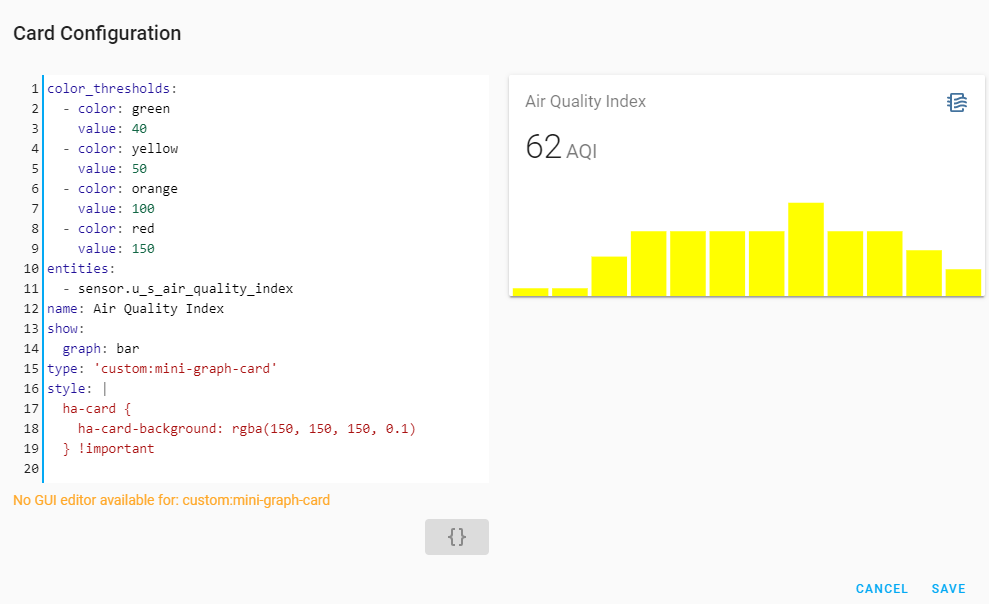This screenshot has width=989, height=604.
Task: Click the yellow color value on line 4
Action: [x=155, y=148]
